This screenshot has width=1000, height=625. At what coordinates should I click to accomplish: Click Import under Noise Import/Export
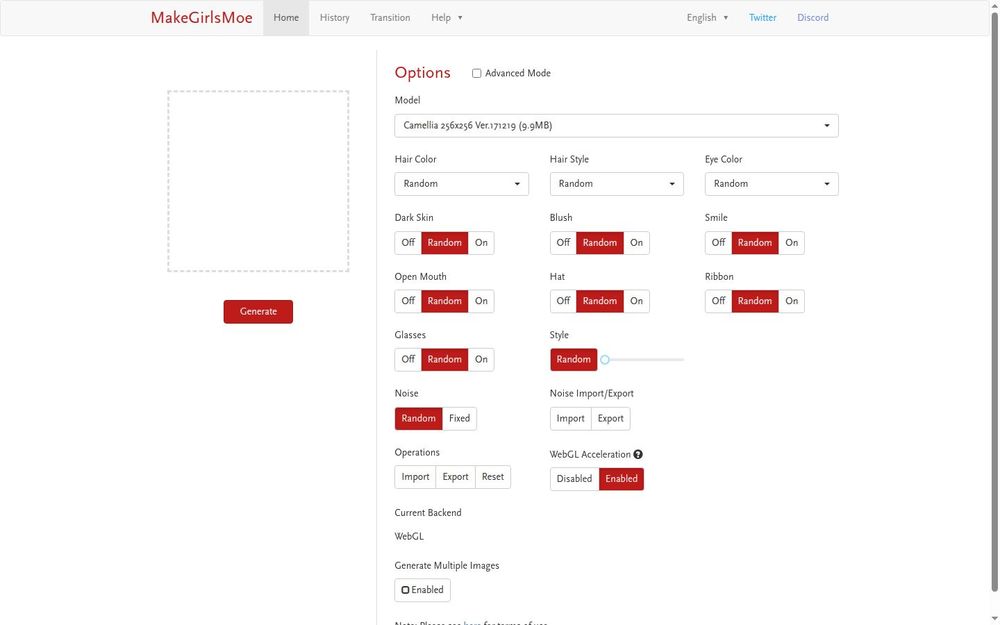coord(570,418)
